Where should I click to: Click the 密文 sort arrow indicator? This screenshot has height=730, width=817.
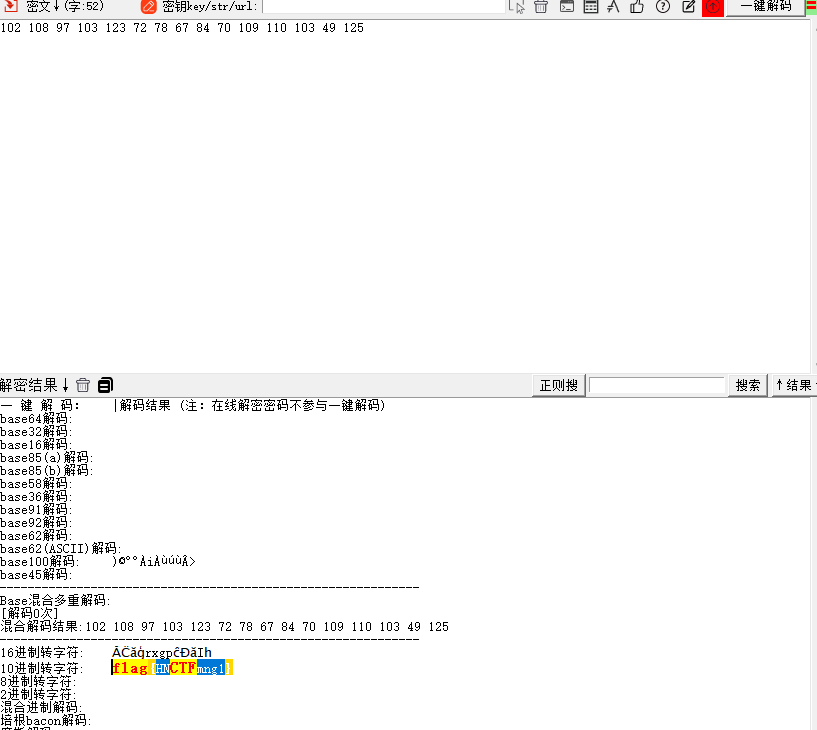(55, 7)
